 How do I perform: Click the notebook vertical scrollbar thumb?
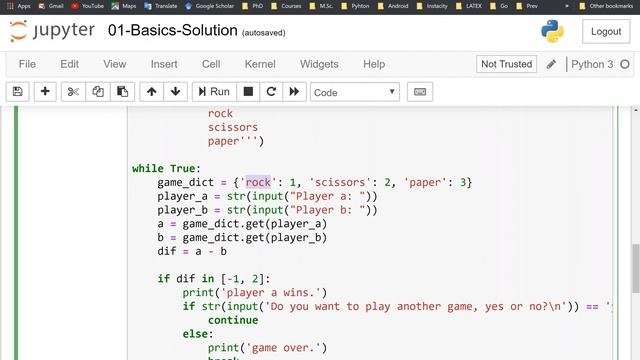636,268
